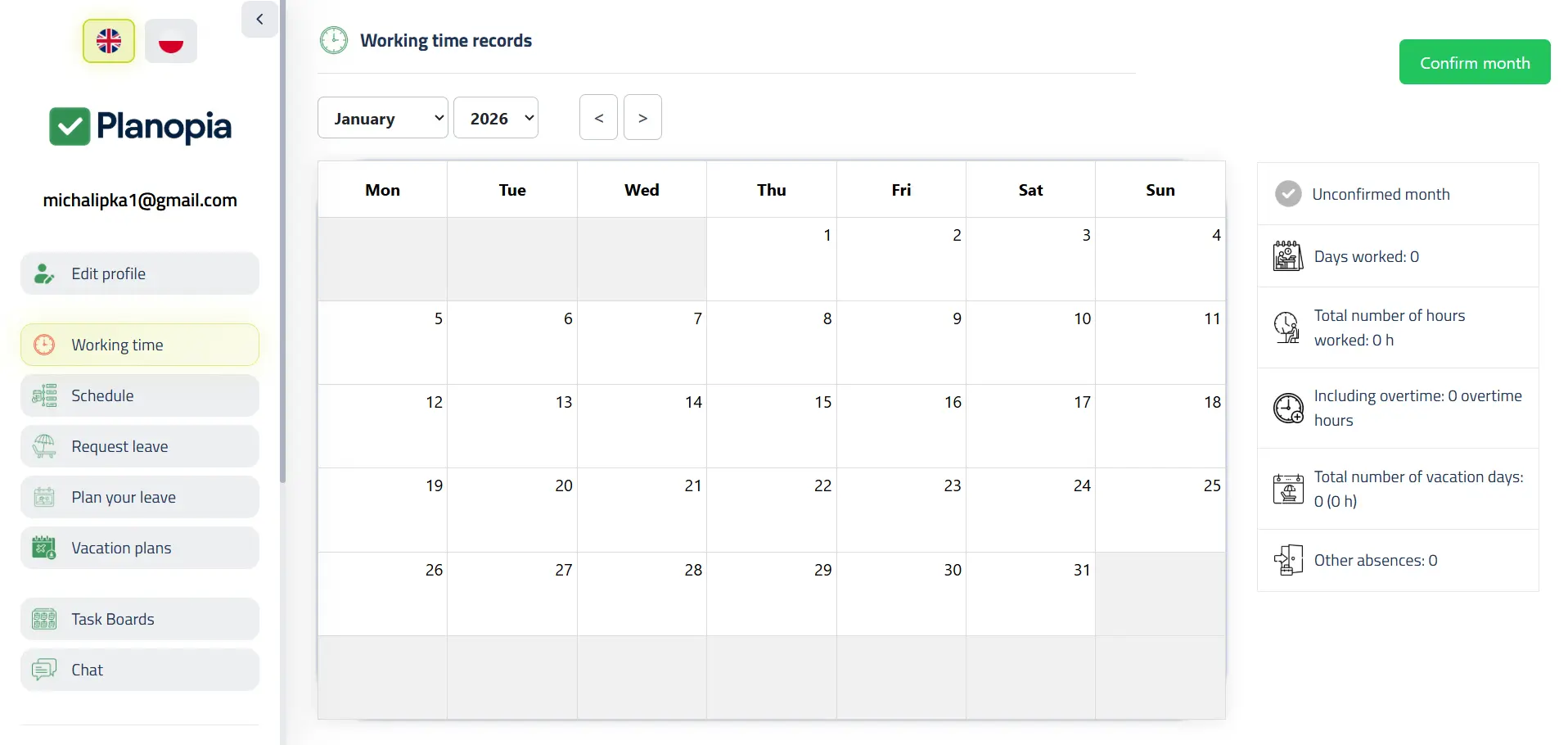Click the Schedule icon in sidebar
The height and width of the screenshot is (745, 1568).
point(44,395)
